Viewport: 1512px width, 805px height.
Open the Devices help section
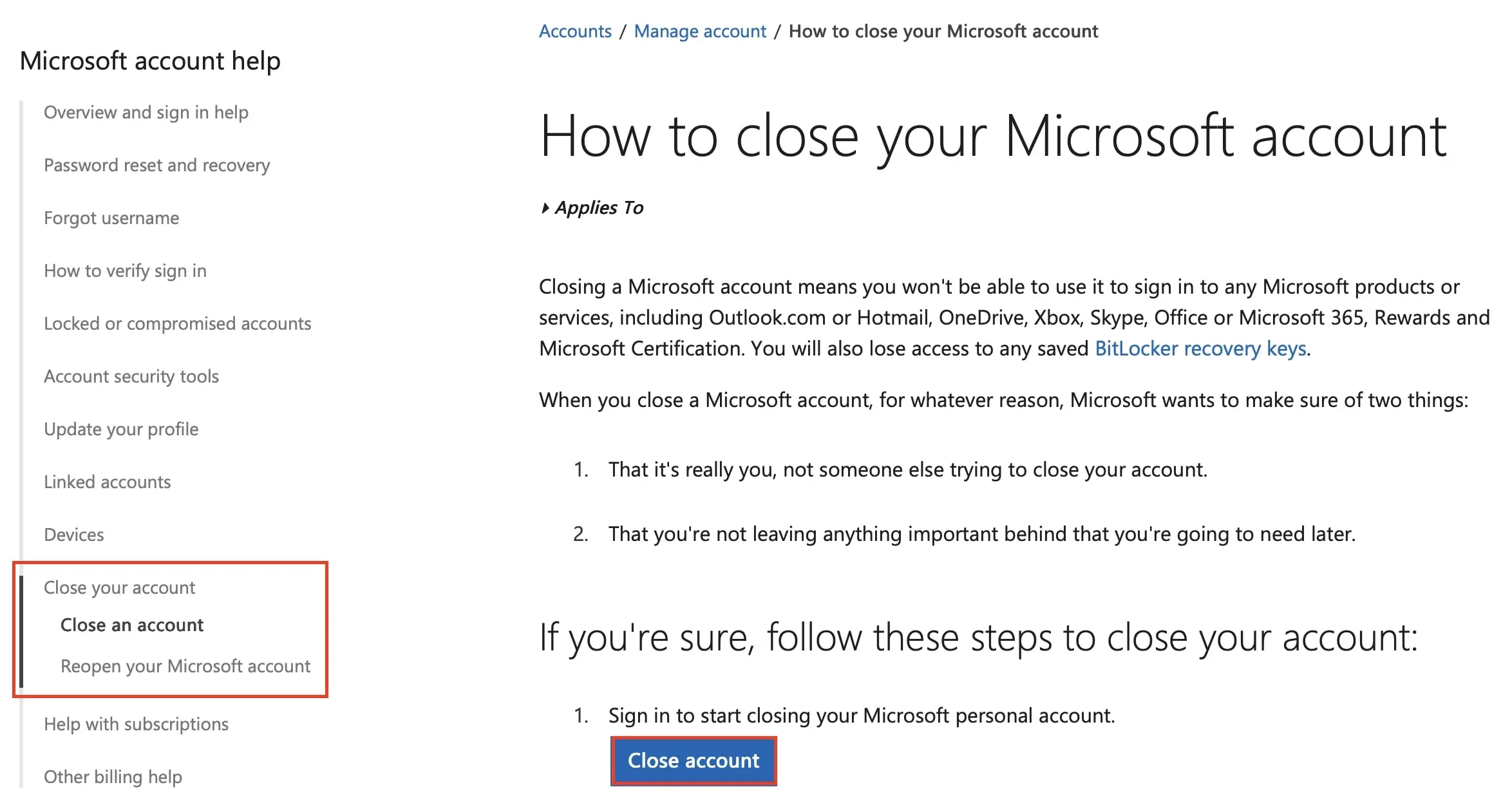coord(73,535)
